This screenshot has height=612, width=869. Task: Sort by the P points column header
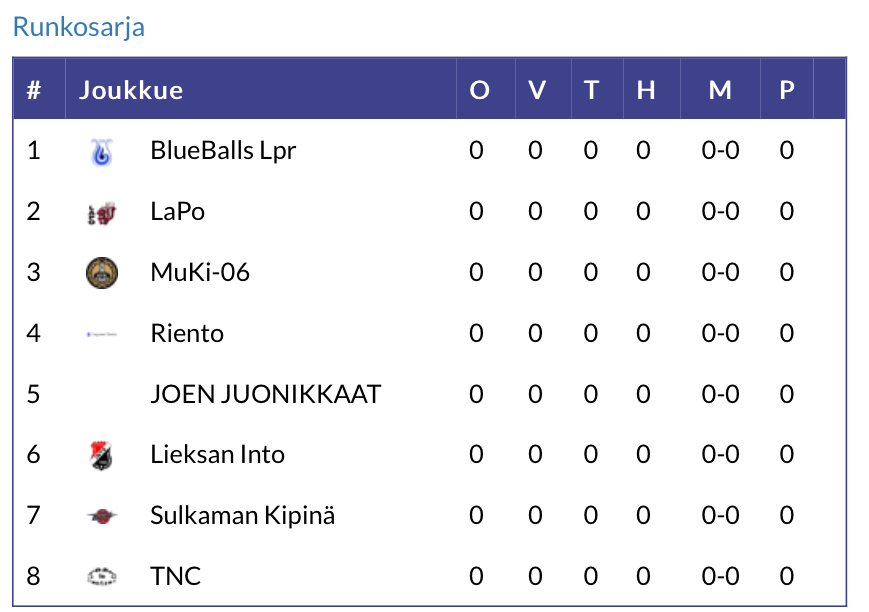point(787,90)
